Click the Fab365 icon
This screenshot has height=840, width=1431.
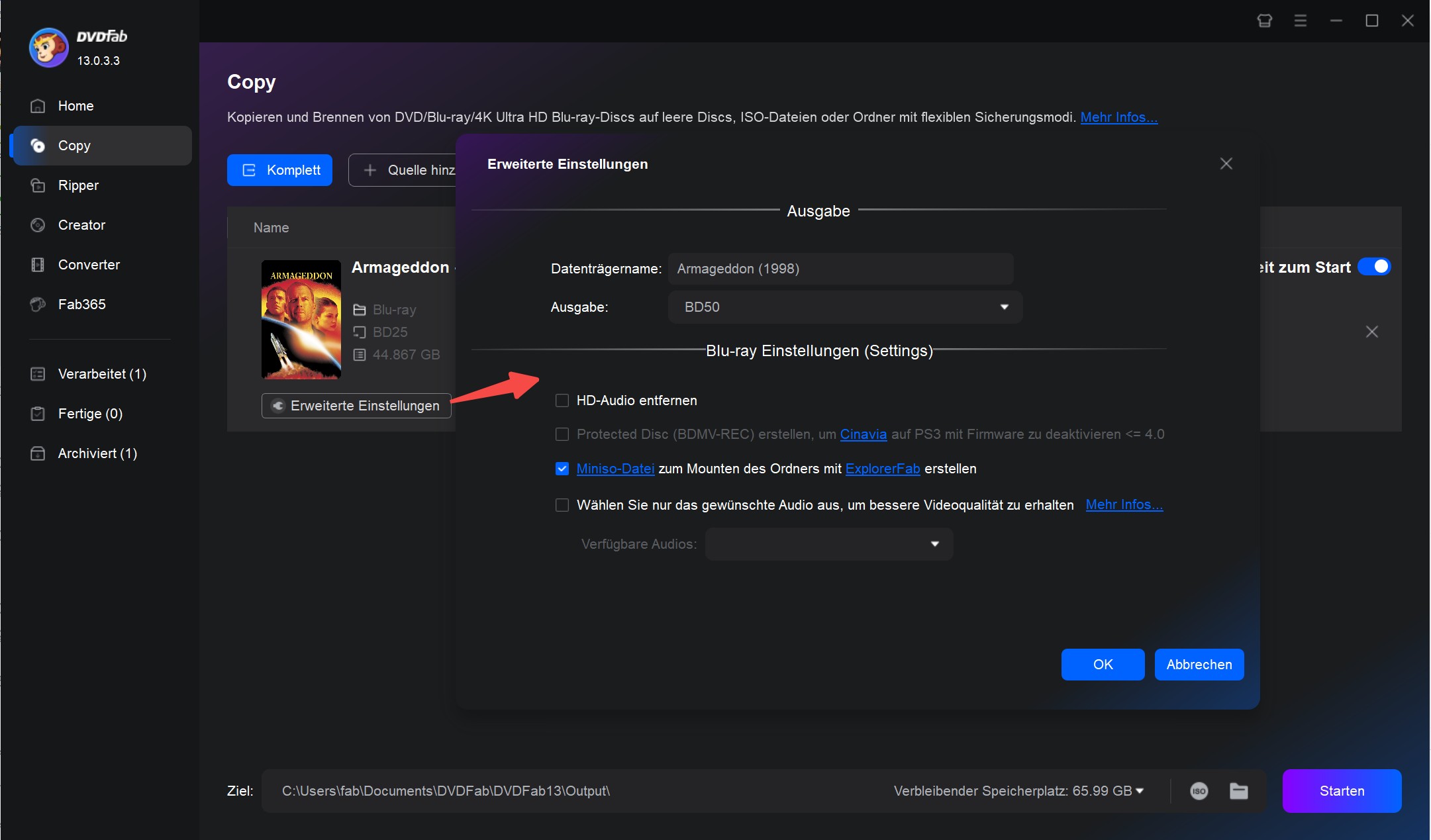(38, 304)
